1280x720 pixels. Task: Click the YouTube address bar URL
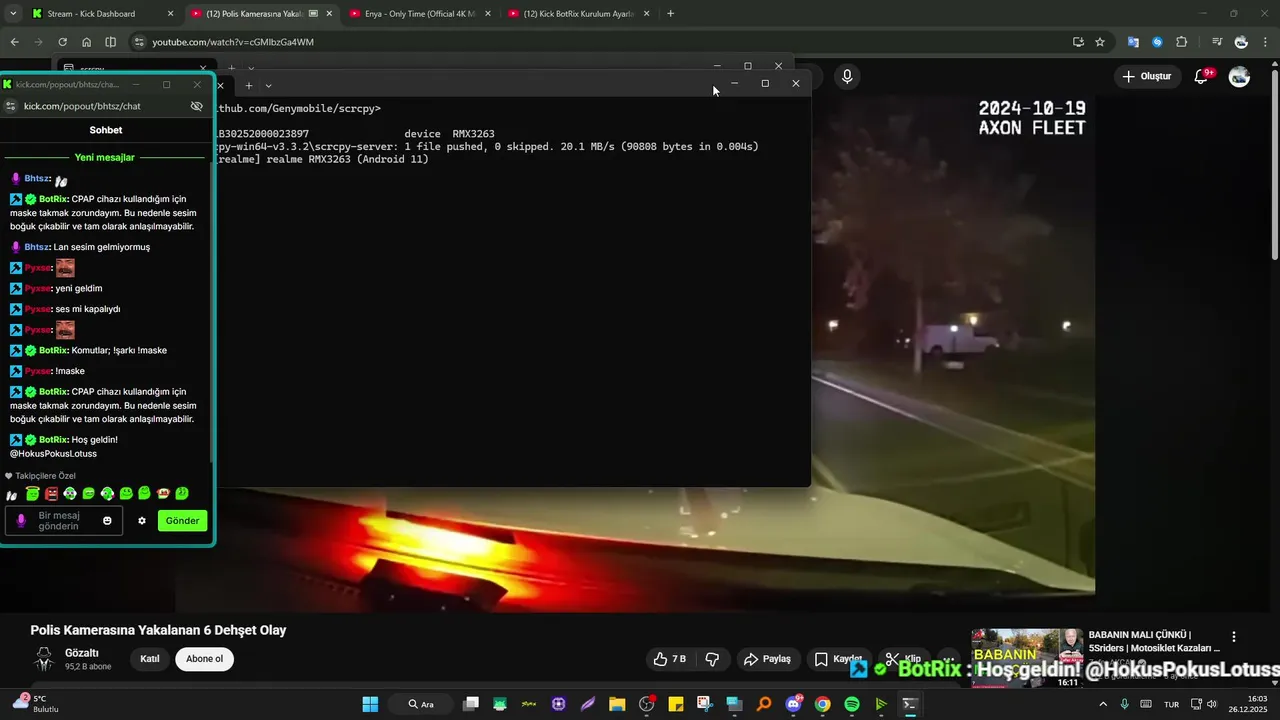[x=233, y=42]
